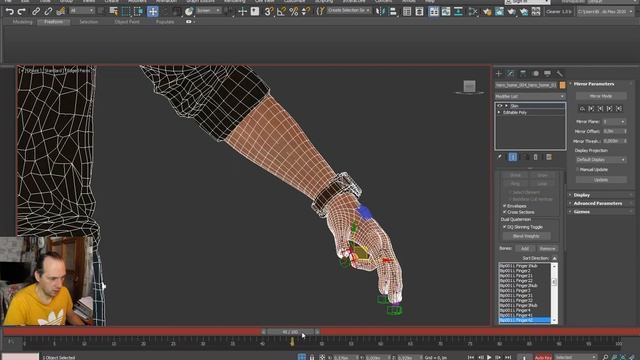Screen dimensions: 640x360
Task: Click the orange object color swatch
Action: 562,85
